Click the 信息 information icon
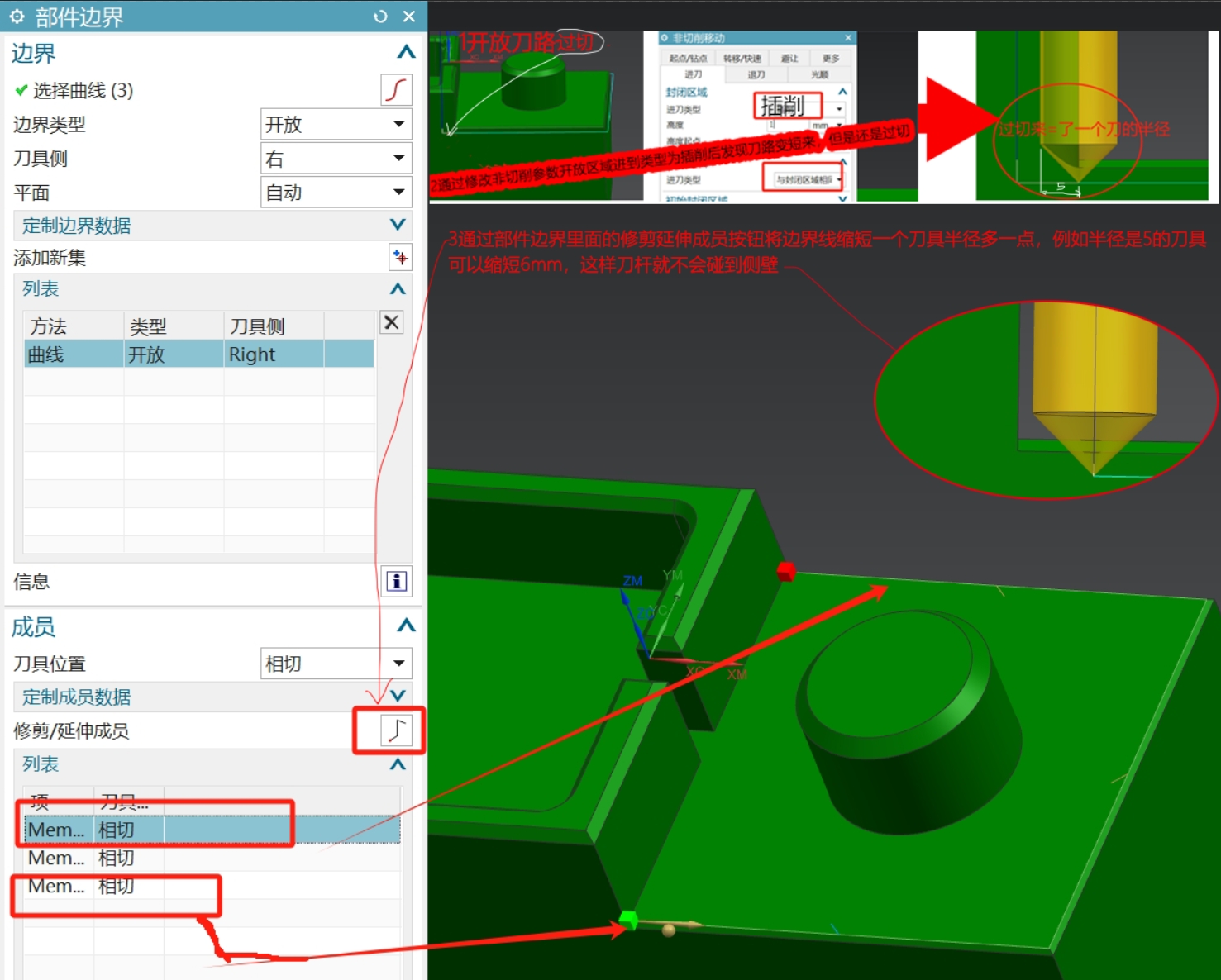The image size is (1221, 980). tap(397, 581)
